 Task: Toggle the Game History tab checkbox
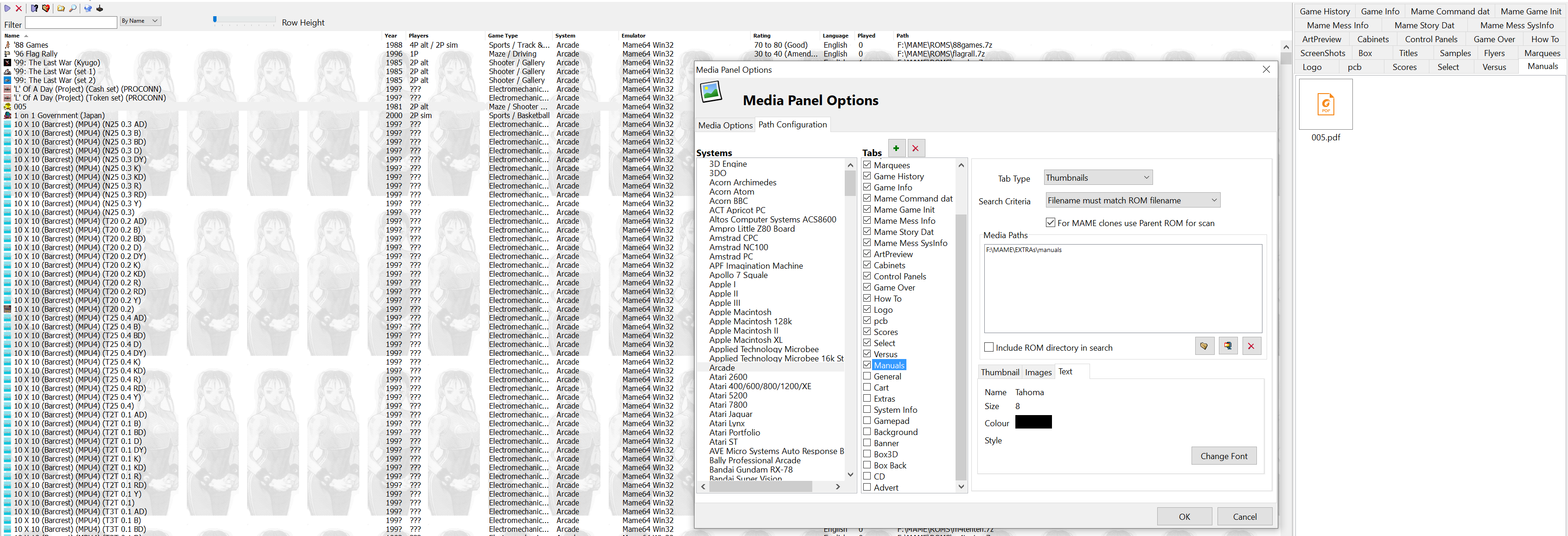click(867, 176)
